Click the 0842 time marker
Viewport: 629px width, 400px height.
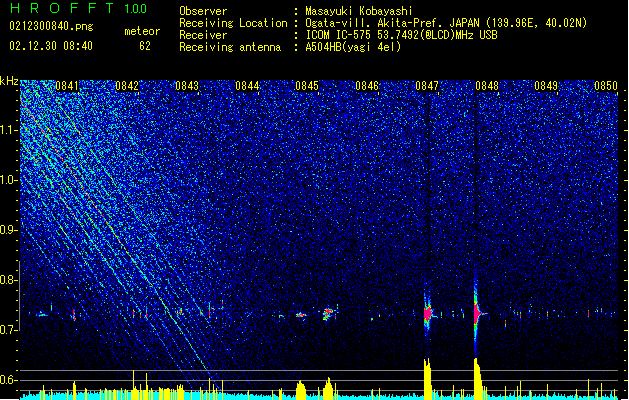tap(127, 86)
